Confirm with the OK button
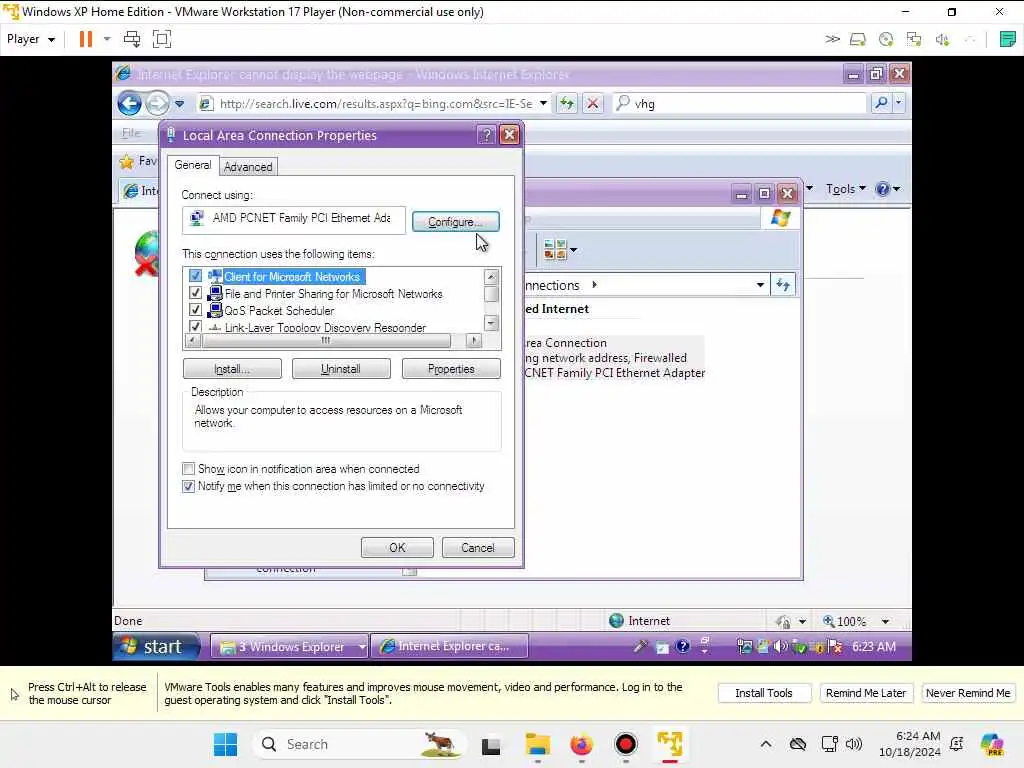This screenshot has height=768, width=1024. click(x=397, y=547)
